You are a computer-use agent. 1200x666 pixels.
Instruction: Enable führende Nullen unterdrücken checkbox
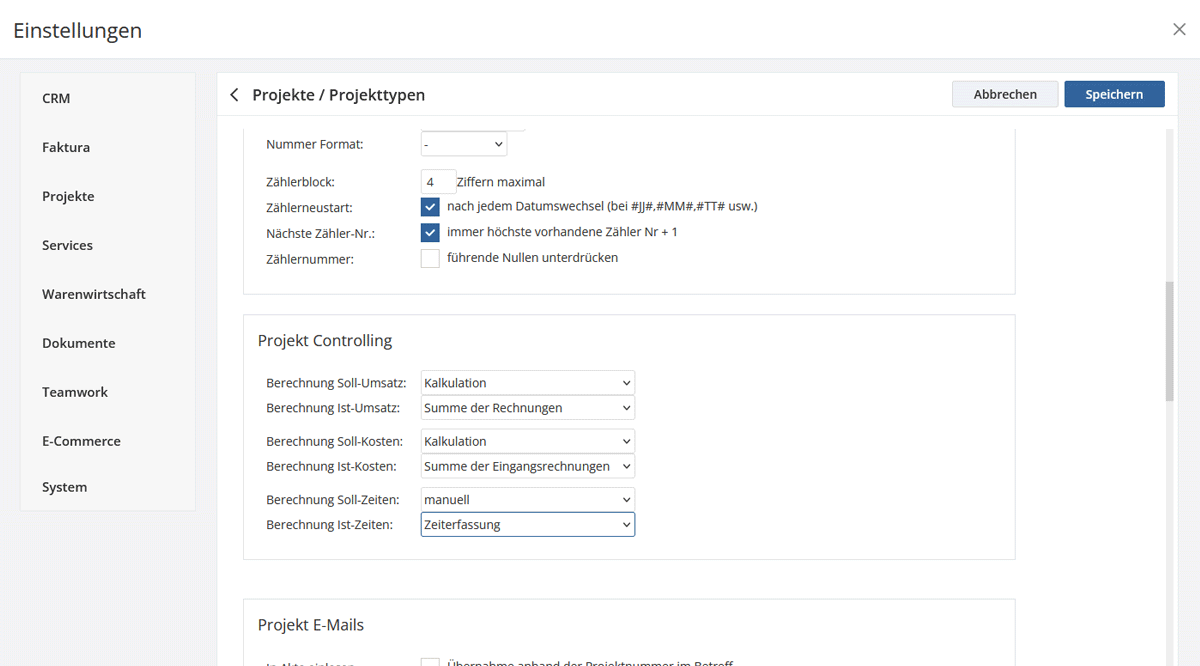[x=430, y=259]
